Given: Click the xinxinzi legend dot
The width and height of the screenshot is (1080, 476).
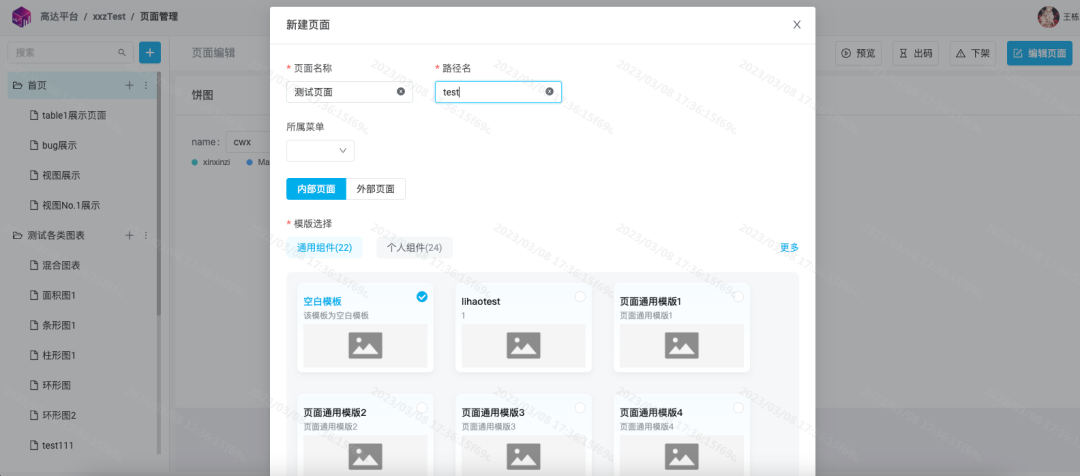Looking at the screenshot, I should click(x=195, y=162).
